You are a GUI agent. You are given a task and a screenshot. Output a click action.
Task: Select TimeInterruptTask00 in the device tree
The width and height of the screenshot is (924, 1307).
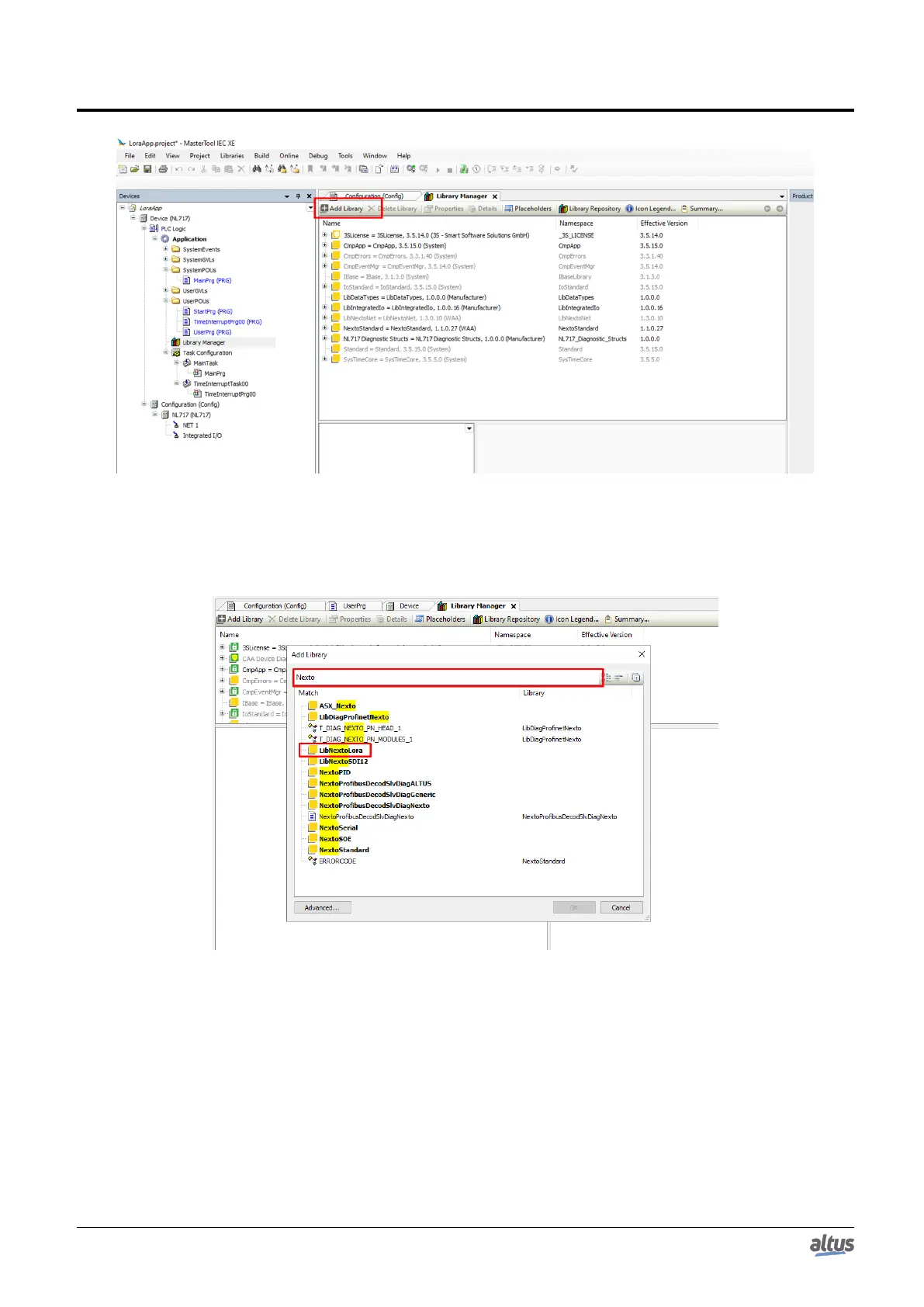click(x=220, y=383)
